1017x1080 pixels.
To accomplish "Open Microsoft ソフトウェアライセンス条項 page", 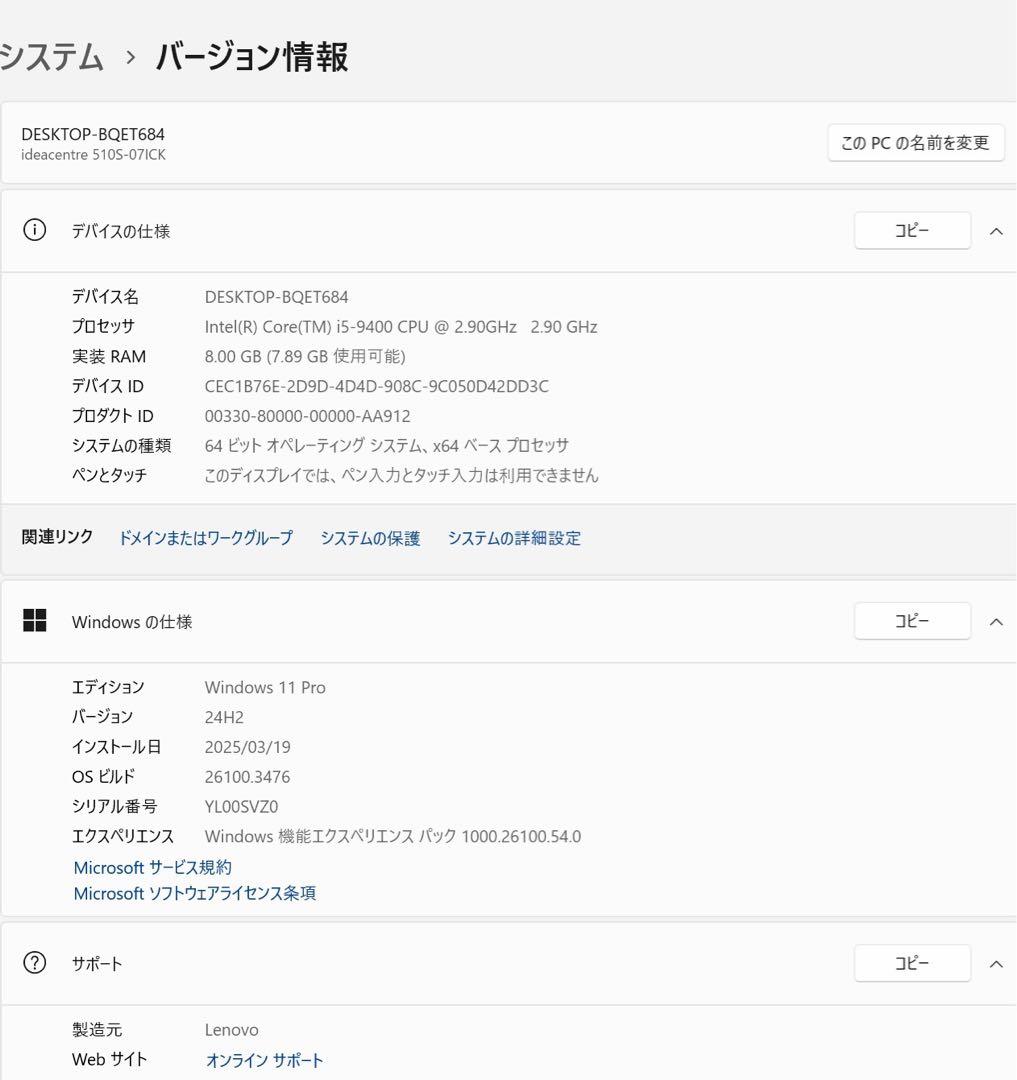I will coord(194,893).
